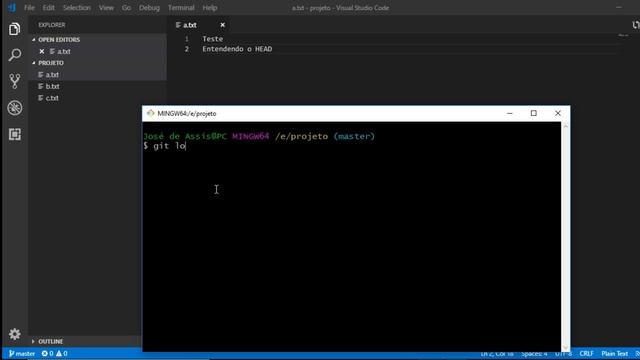Open the Manage gear settings icon
Image resolution: width=640 pixels, height=360 pixels.
pyautogui.click(x=15, y=334)
